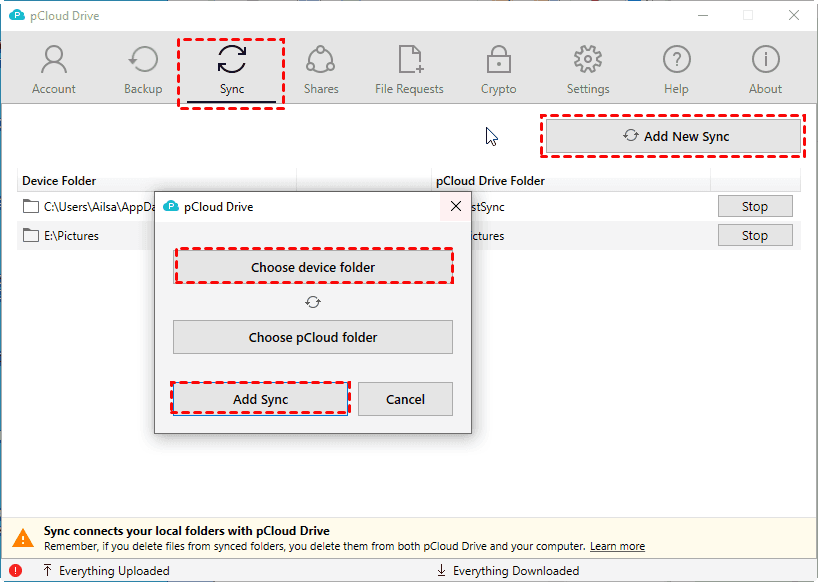Go to the File Requests tab
818x582 pixels.
pos(410,70)
